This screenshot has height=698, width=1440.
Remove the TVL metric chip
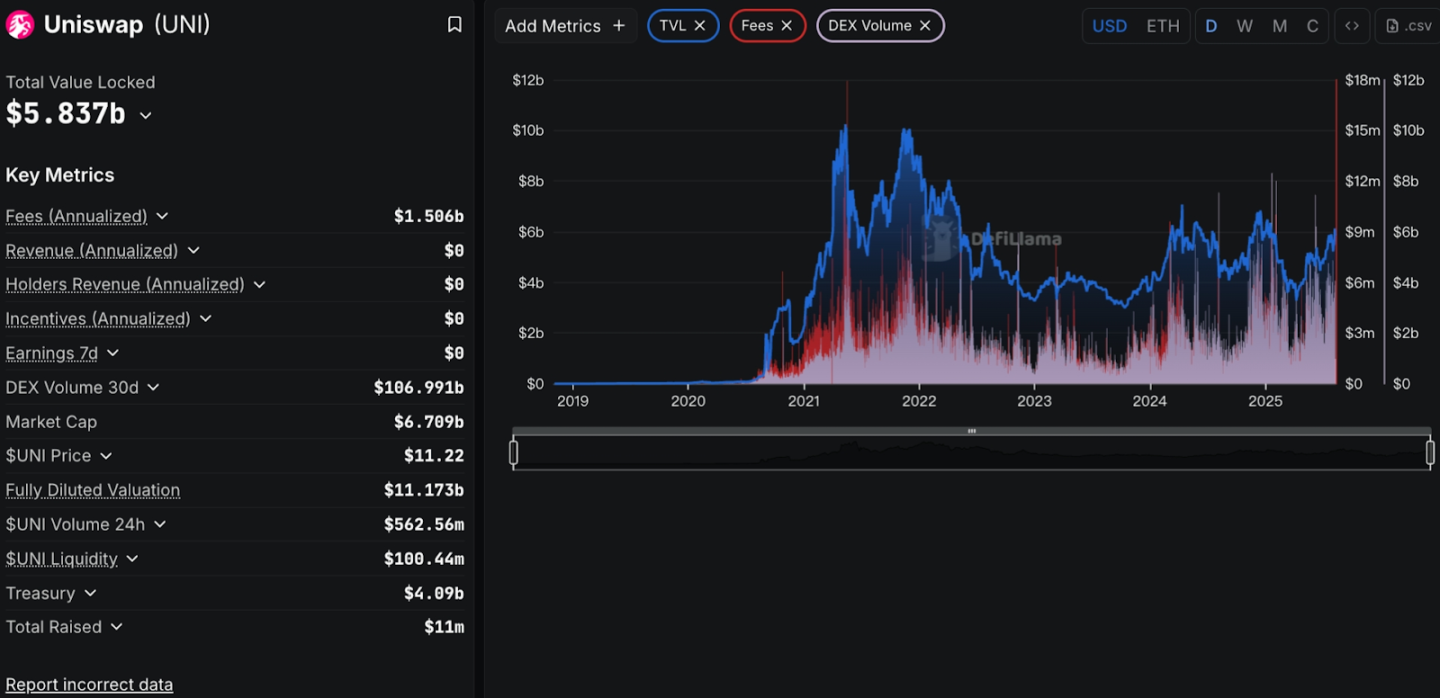pyautogui.click(x=700, y=26)
